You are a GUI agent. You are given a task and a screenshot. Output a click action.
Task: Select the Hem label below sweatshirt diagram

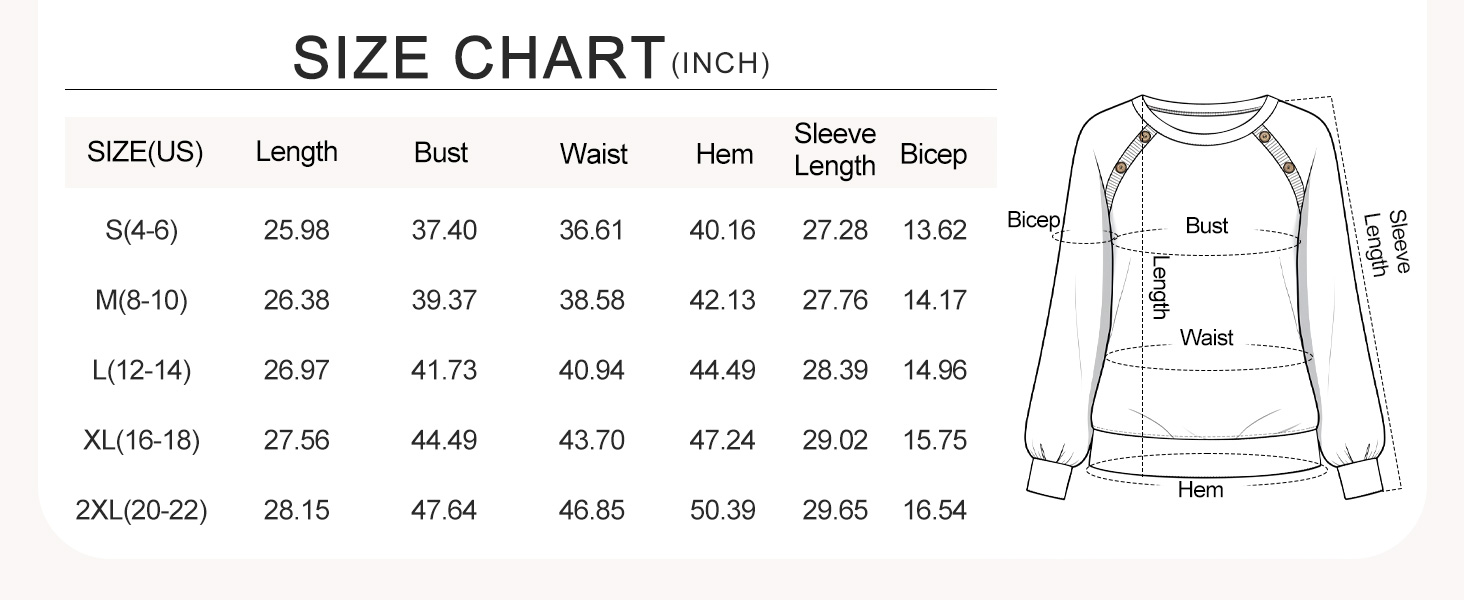[1200, 490]
